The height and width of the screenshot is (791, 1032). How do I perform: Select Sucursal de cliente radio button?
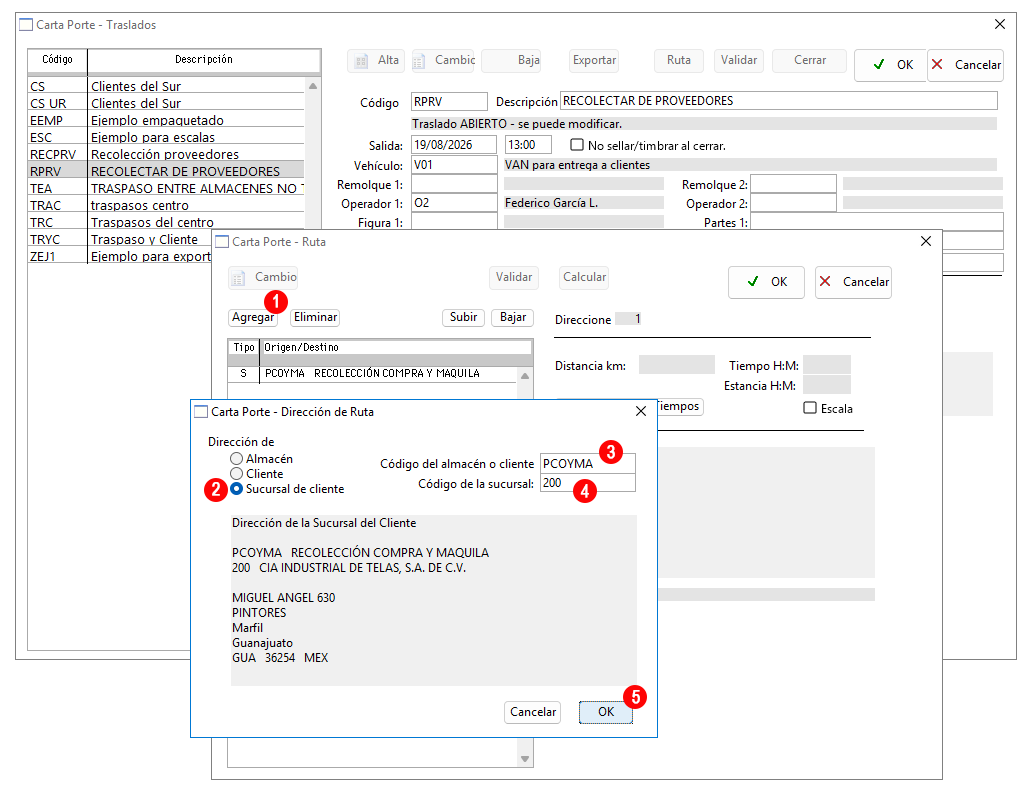236,489
